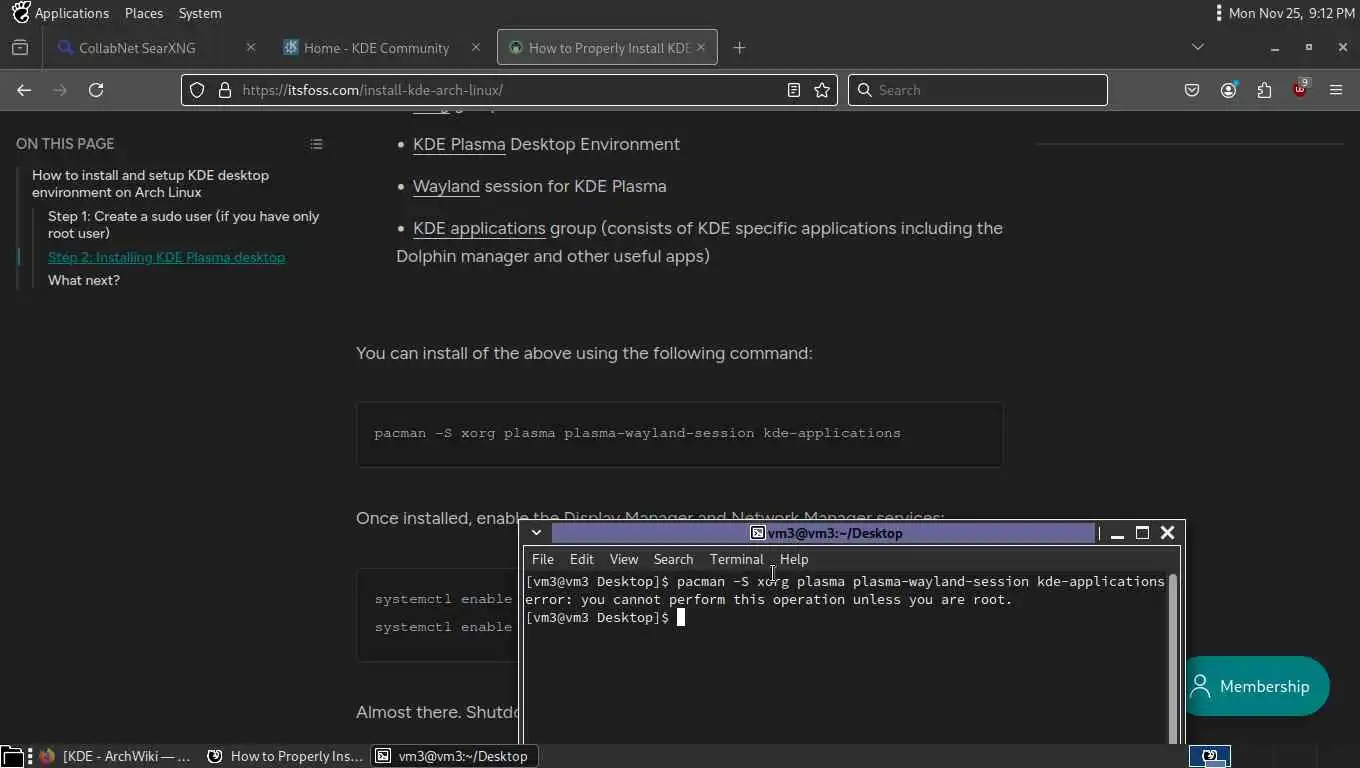Click the search magnifier icon in Search box
Screen dimensions: 1360x768
pos(865,90)
